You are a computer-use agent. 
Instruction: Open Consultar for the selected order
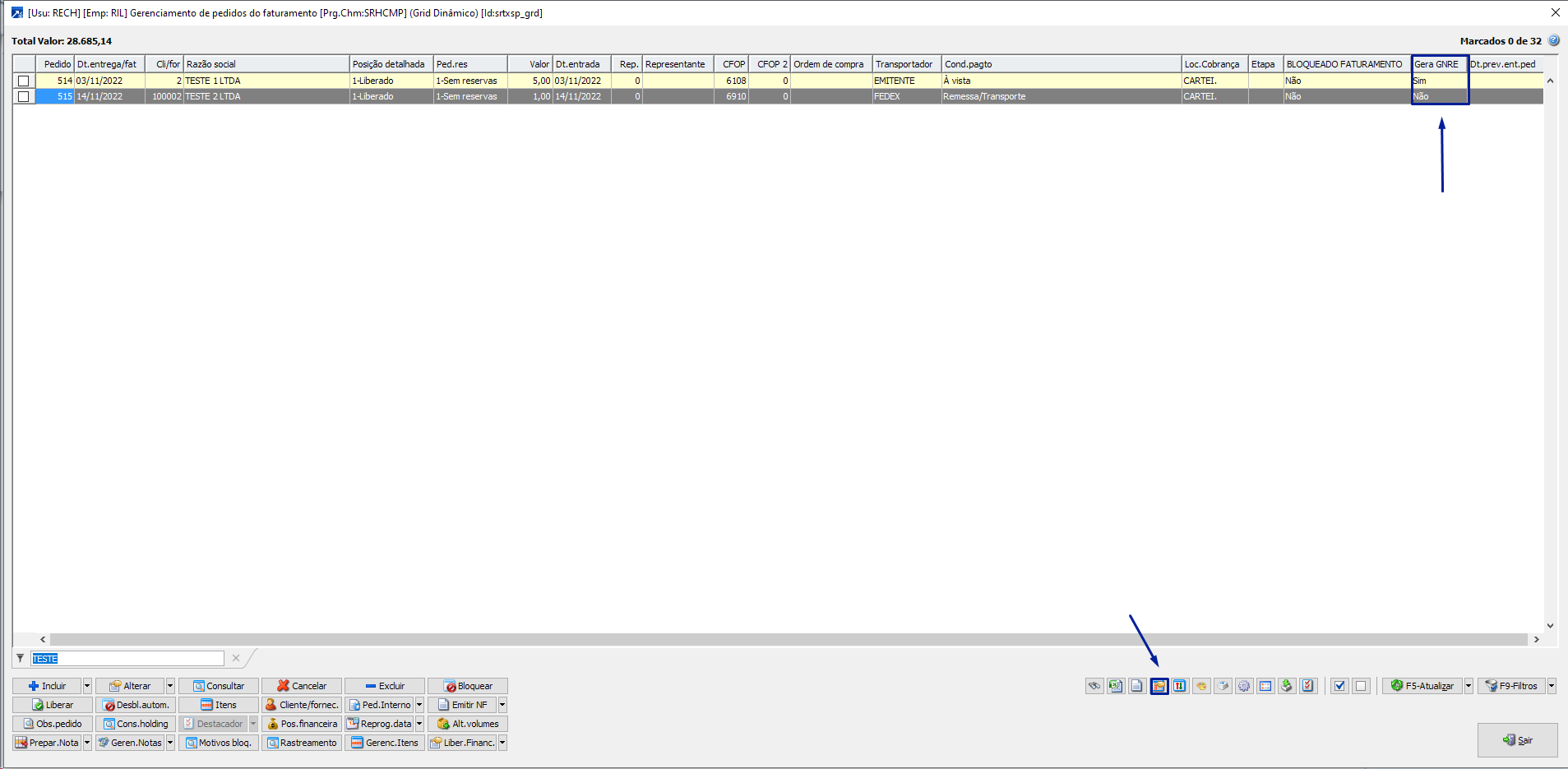(x=219, y=686)
